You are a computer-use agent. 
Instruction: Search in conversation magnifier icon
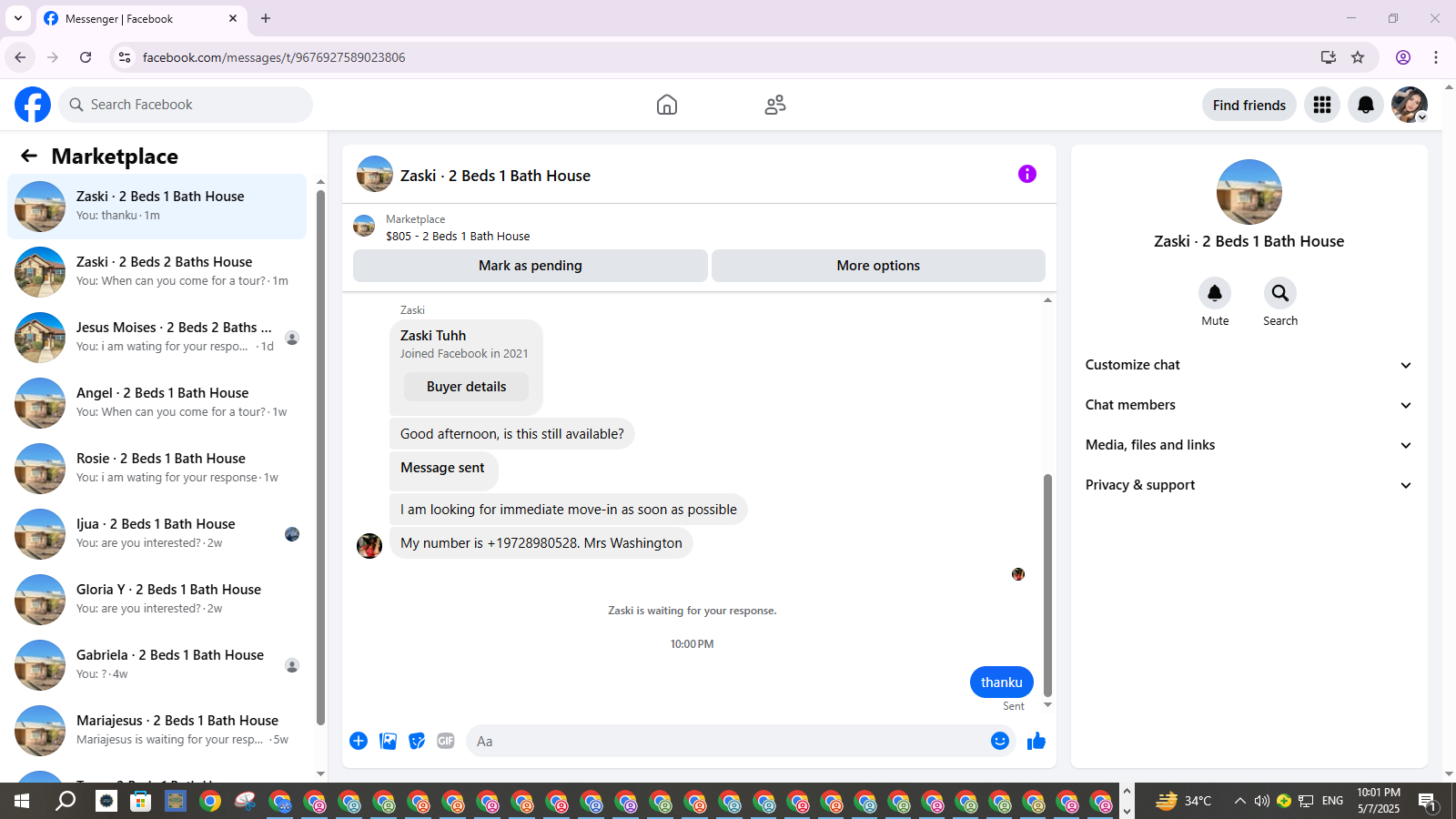point(1280,293)
